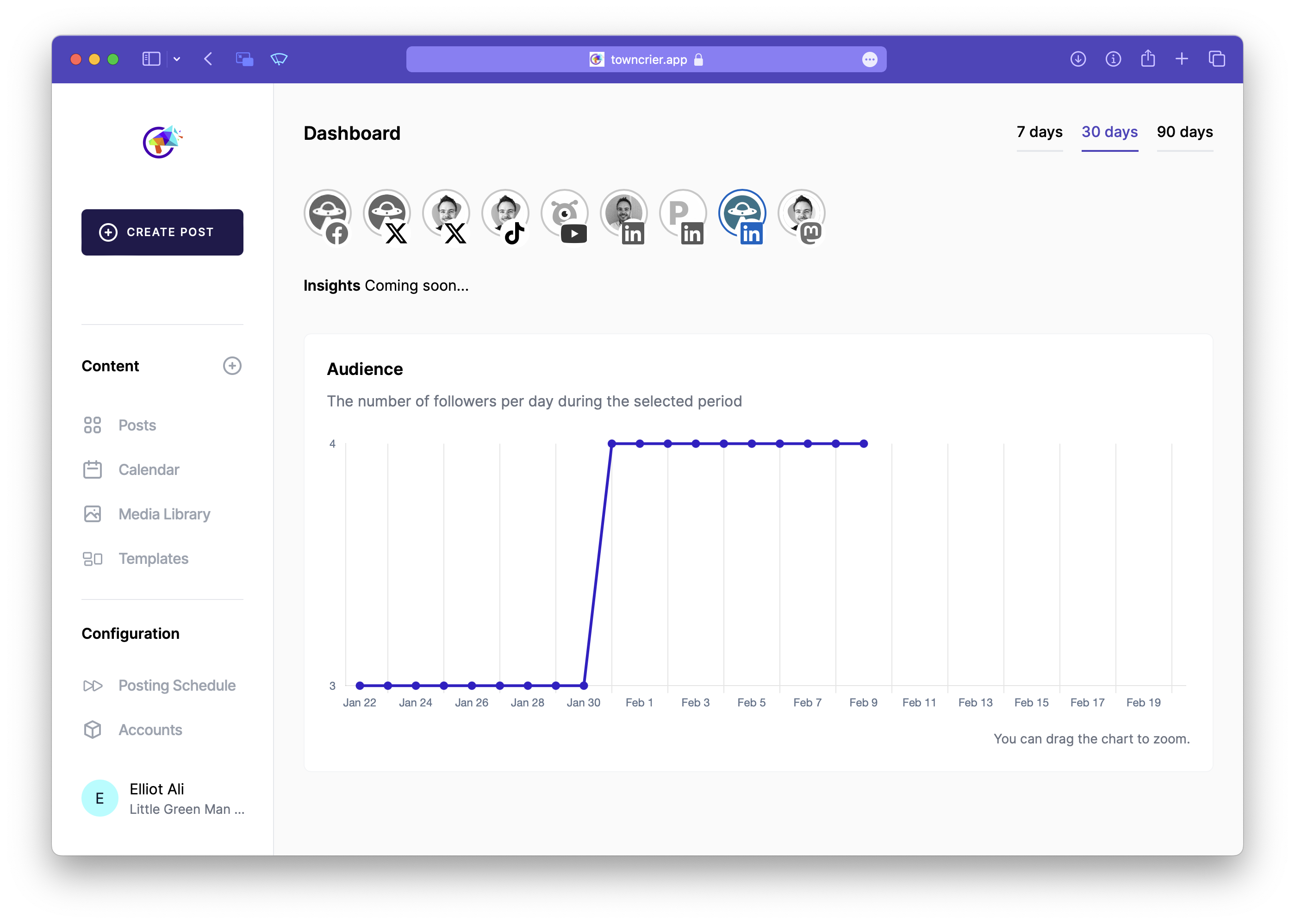Go to Media Library
This screenshot has width=1295, height=924.
click(164, 514)
